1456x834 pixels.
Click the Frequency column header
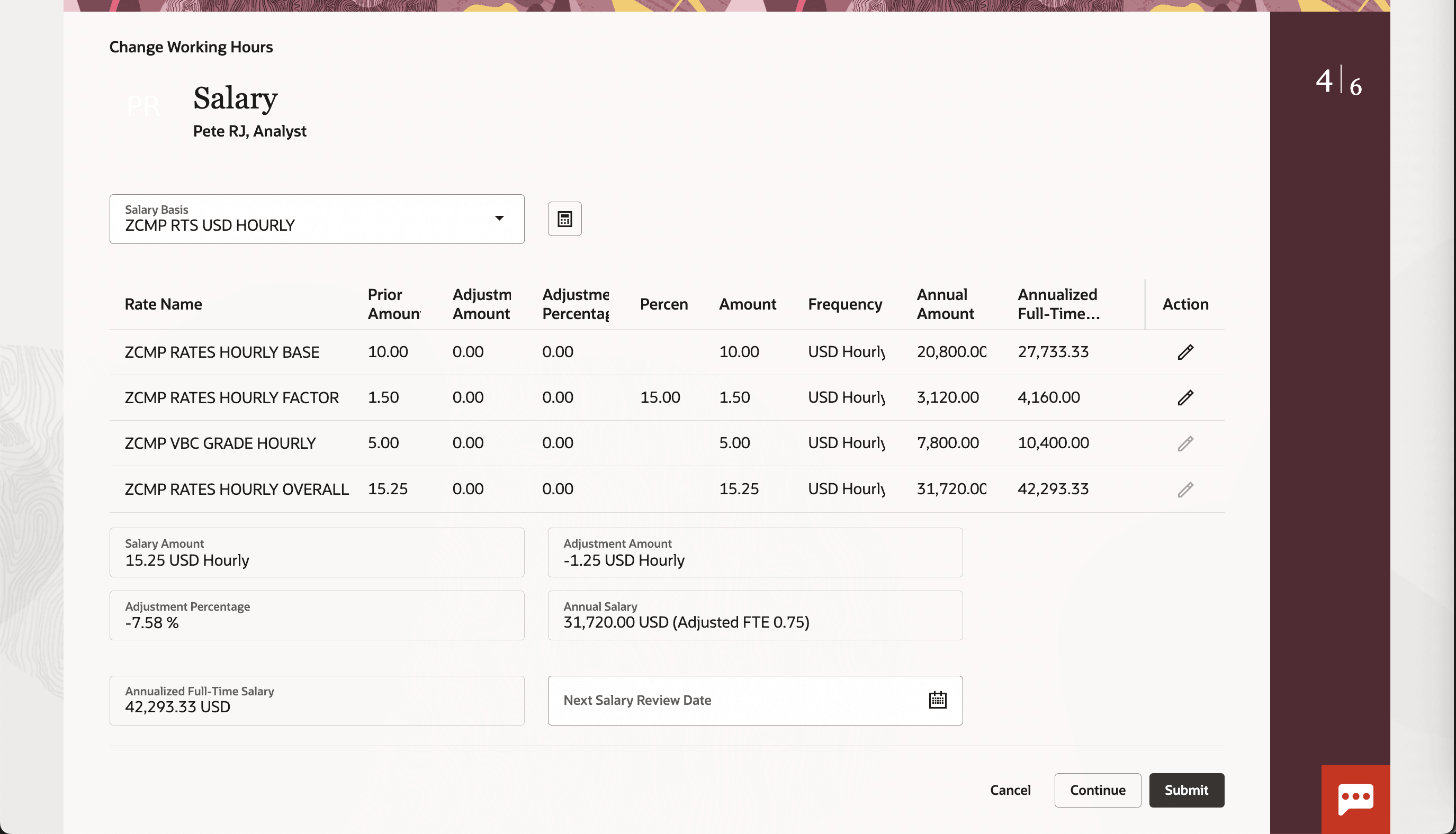pyautogui.click(x=844, y=304)
